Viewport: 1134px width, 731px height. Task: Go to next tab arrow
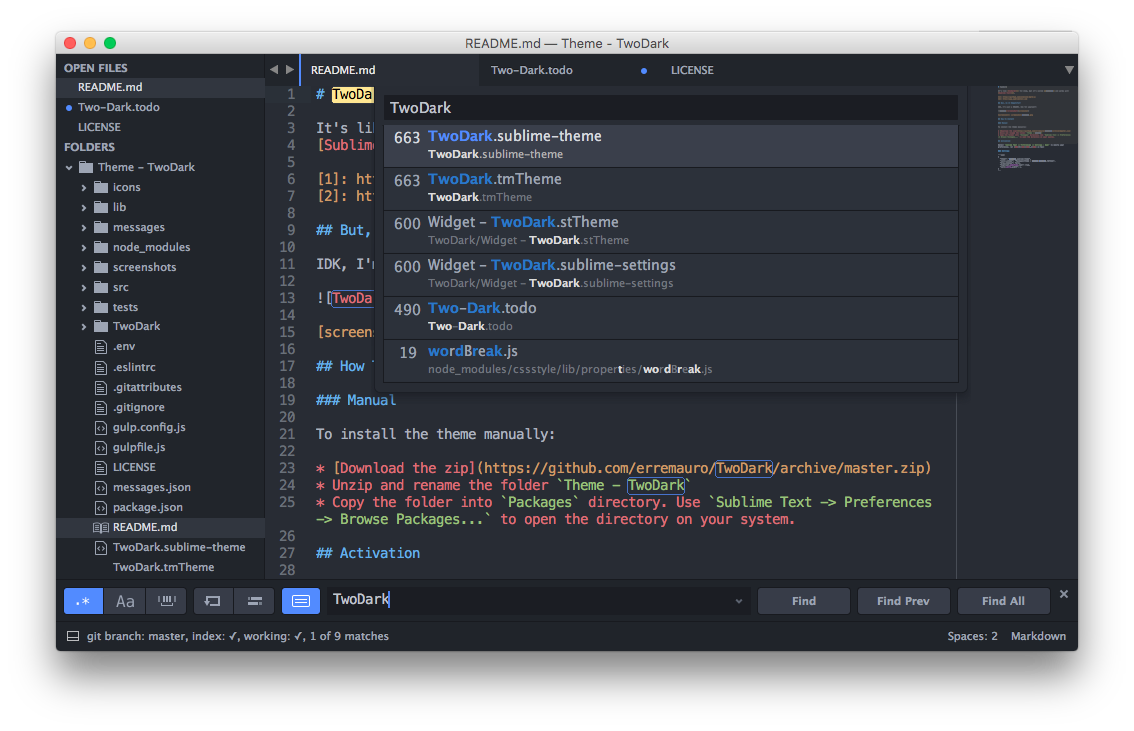tap(290, 69)
